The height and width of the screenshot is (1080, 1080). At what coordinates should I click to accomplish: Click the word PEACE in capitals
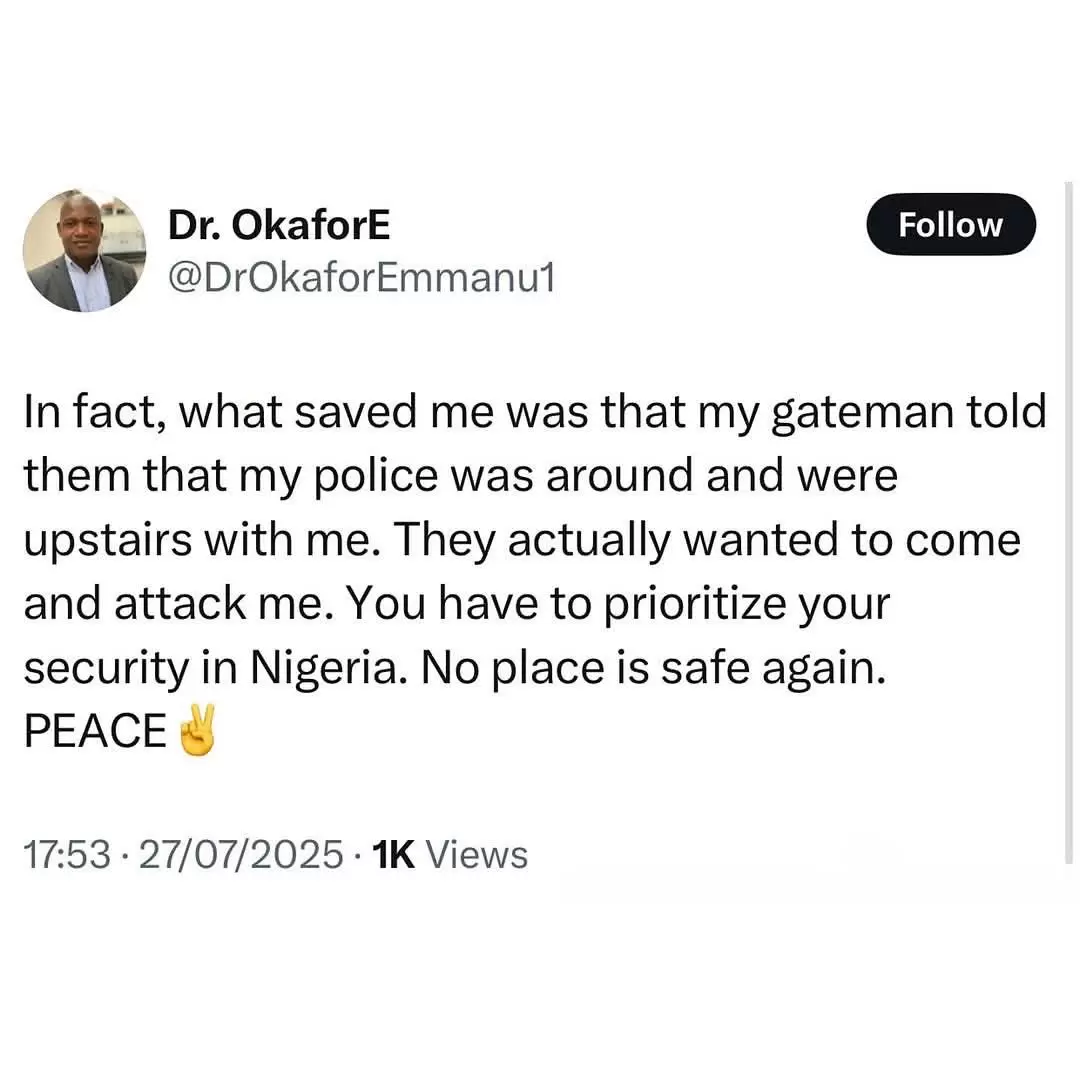click(x=95, y=732)
